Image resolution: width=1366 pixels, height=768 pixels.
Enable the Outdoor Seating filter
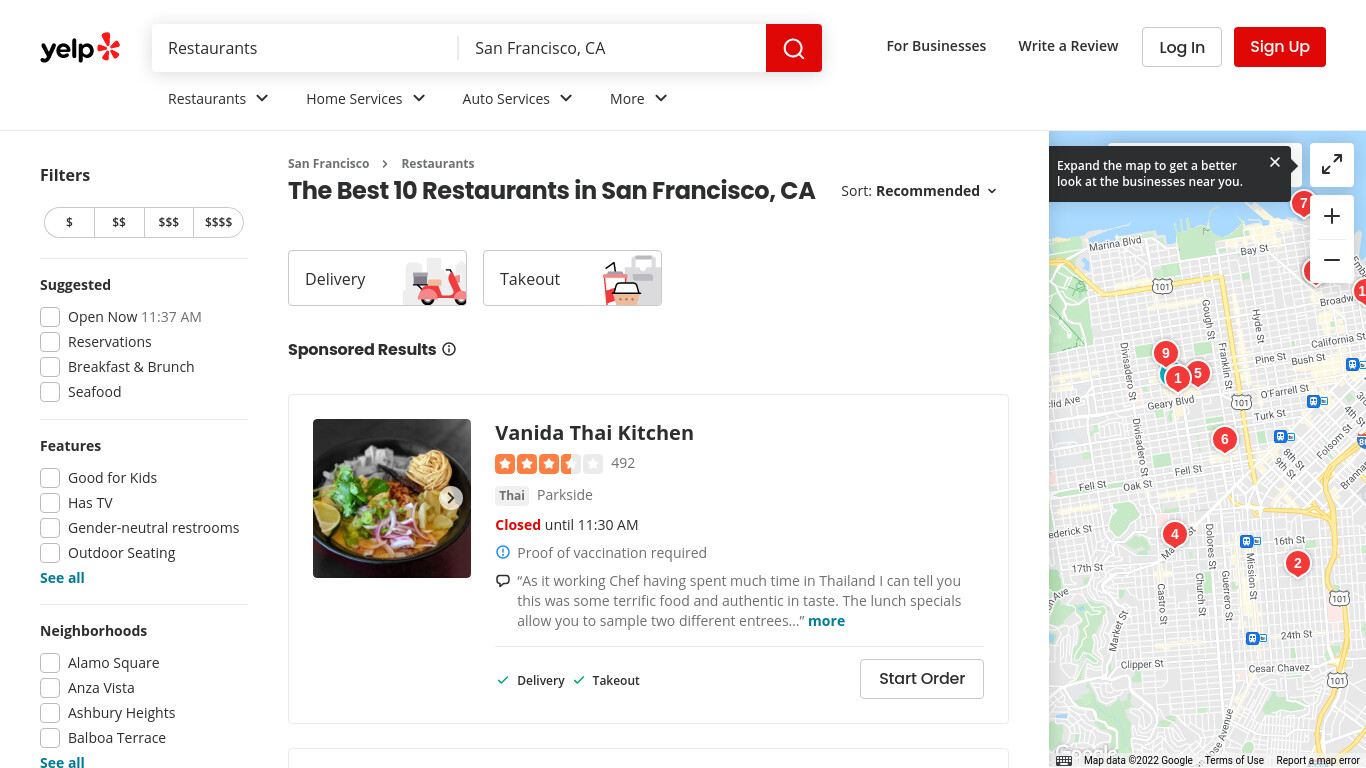click(x=50, y=553)
